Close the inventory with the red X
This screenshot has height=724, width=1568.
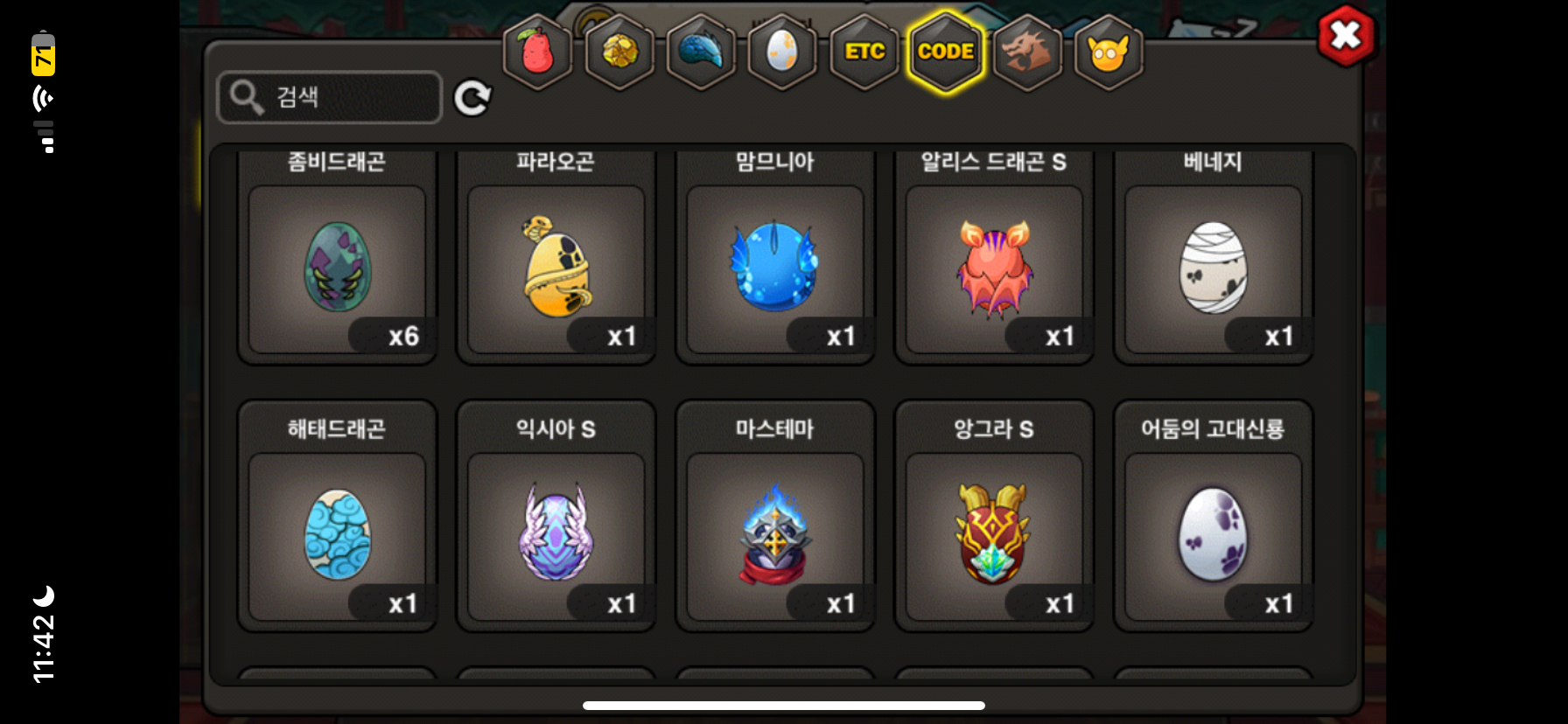[x=1346, y=36]
